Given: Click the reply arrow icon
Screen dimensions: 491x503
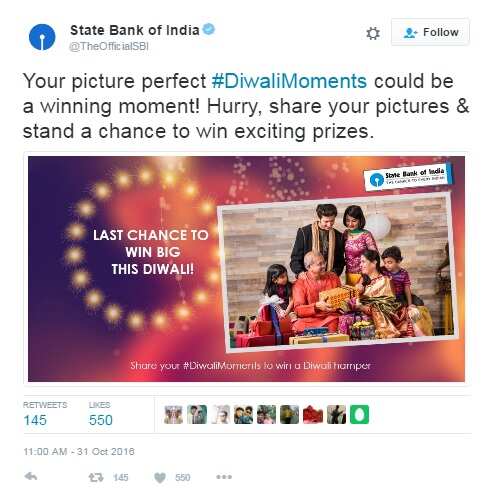Looking at the screenshot, I should pyautogui.click(x=31, y=476).
